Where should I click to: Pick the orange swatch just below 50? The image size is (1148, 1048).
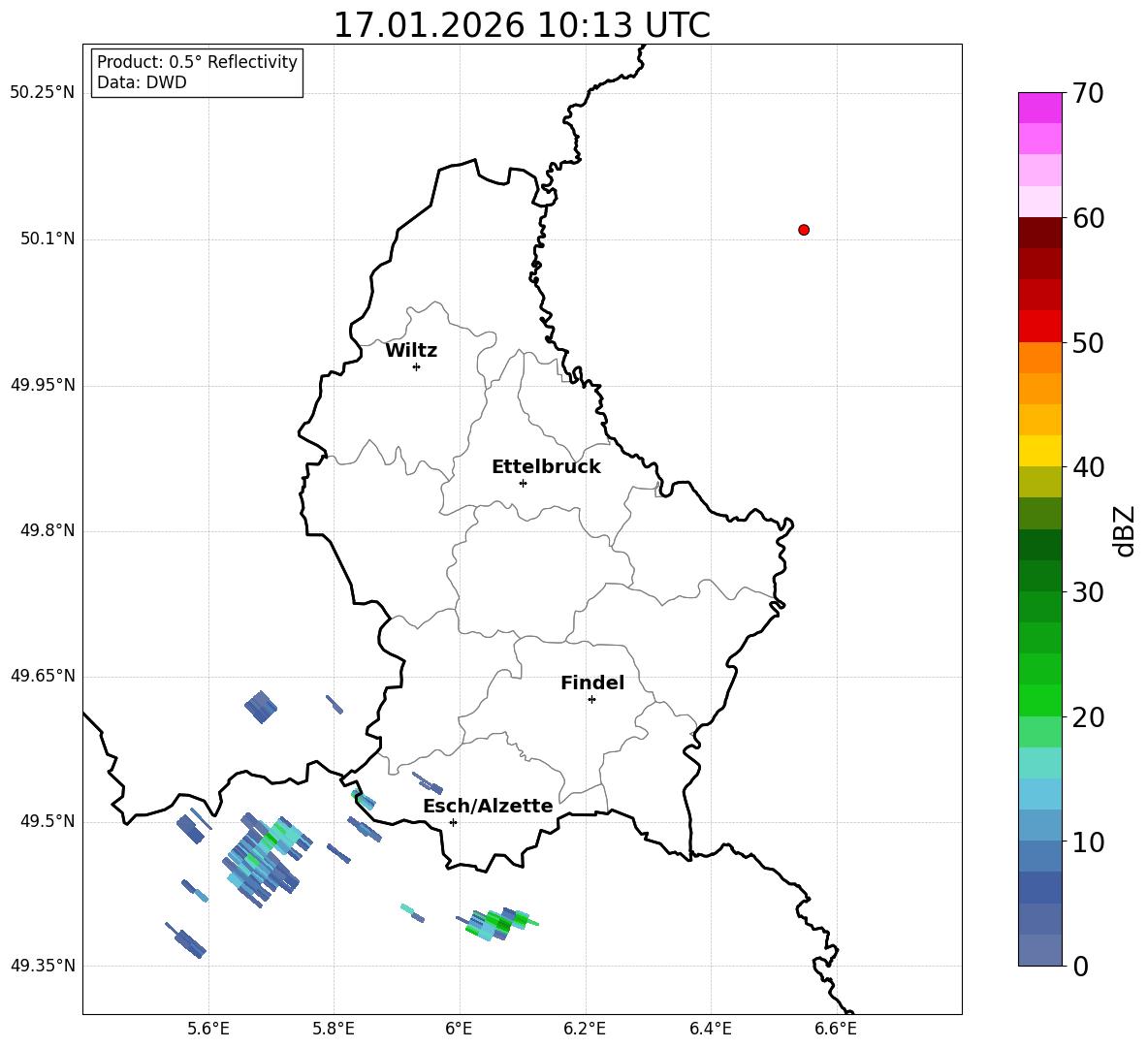1039,357
